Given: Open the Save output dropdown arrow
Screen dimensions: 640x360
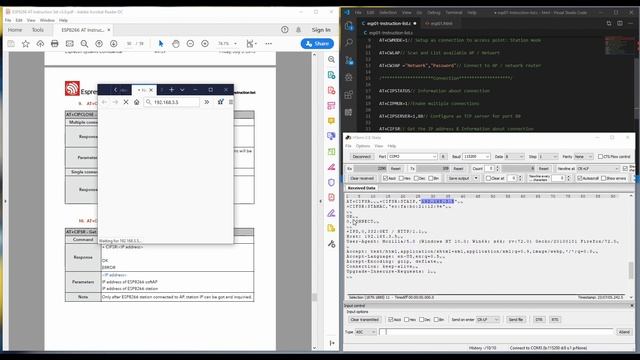Looking at the screenshot, I should tap(476, 178).
